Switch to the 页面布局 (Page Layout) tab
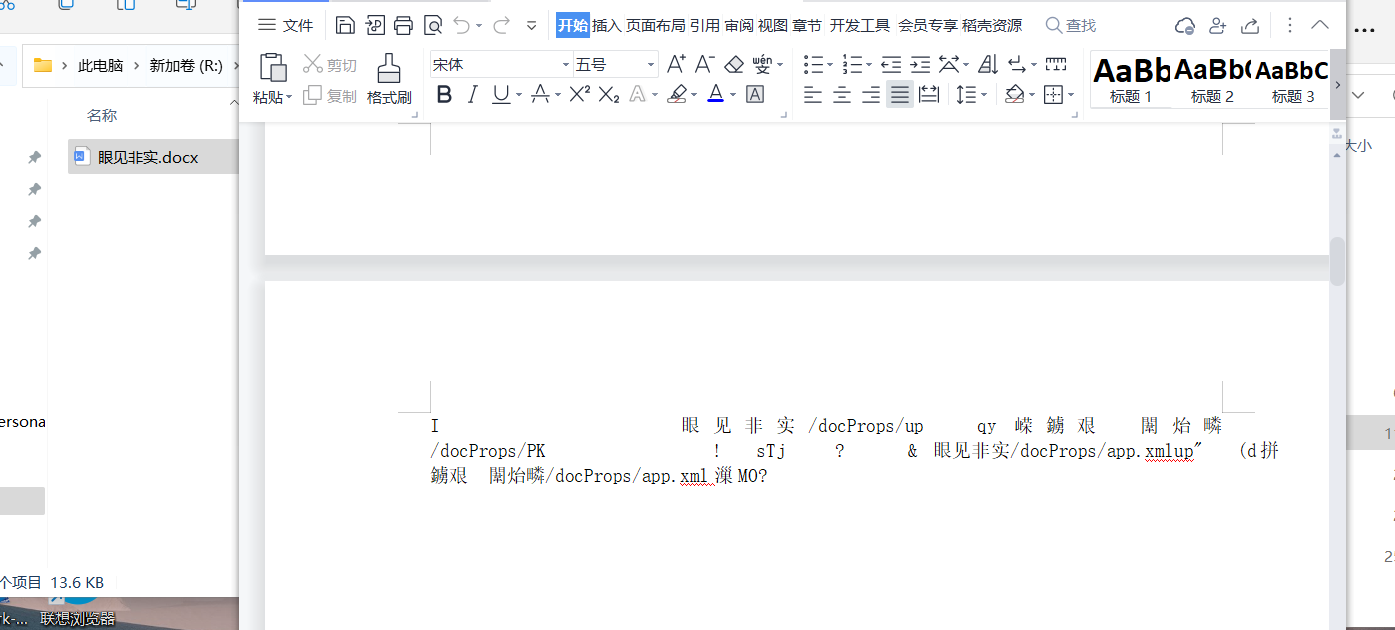The height and width of the screenshot is (630, 1395). [655, 25]
